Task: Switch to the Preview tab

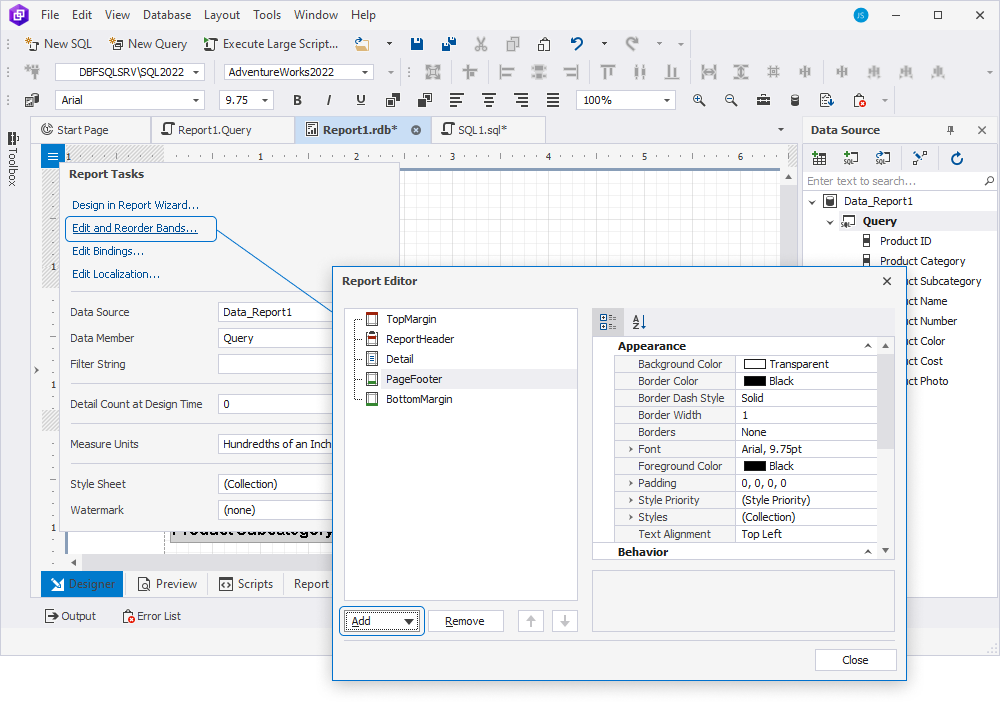Action: (168, 584)
